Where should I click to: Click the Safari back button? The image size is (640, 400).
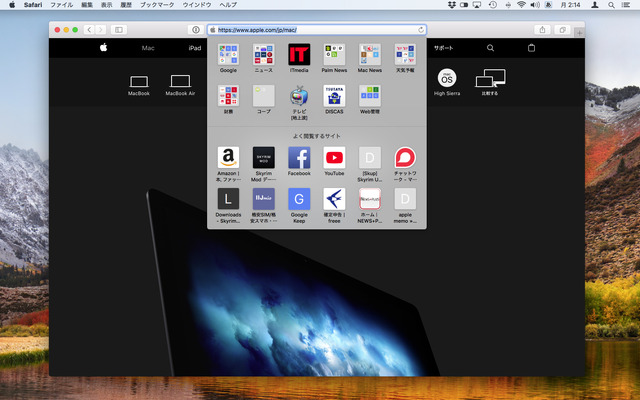click(x=89, y=29)
